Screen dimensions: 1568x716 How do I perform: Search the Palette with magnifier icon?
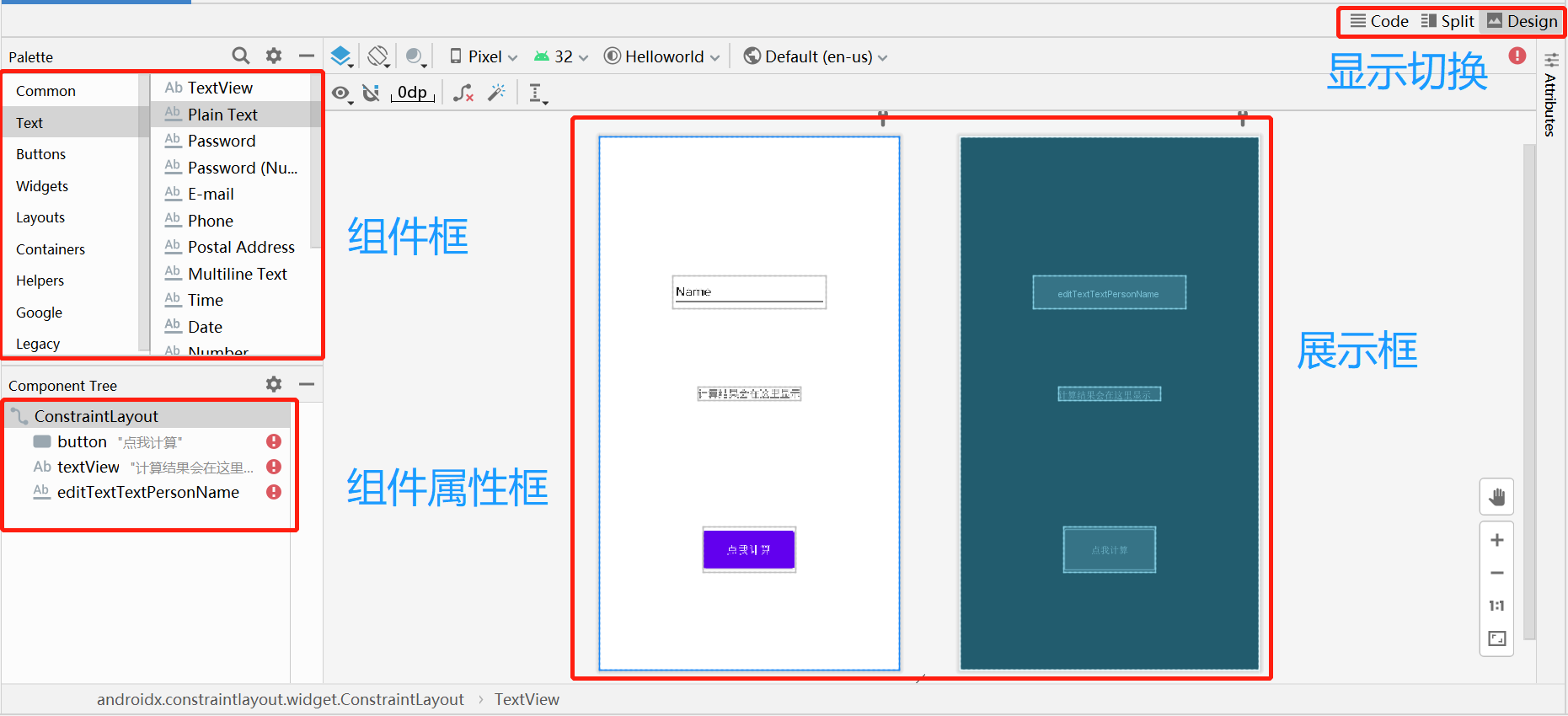coord(241,56)
